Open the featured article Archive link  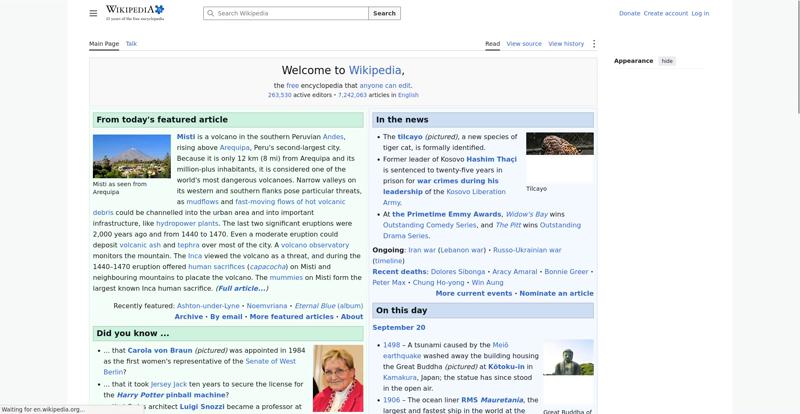click(189, 316)
